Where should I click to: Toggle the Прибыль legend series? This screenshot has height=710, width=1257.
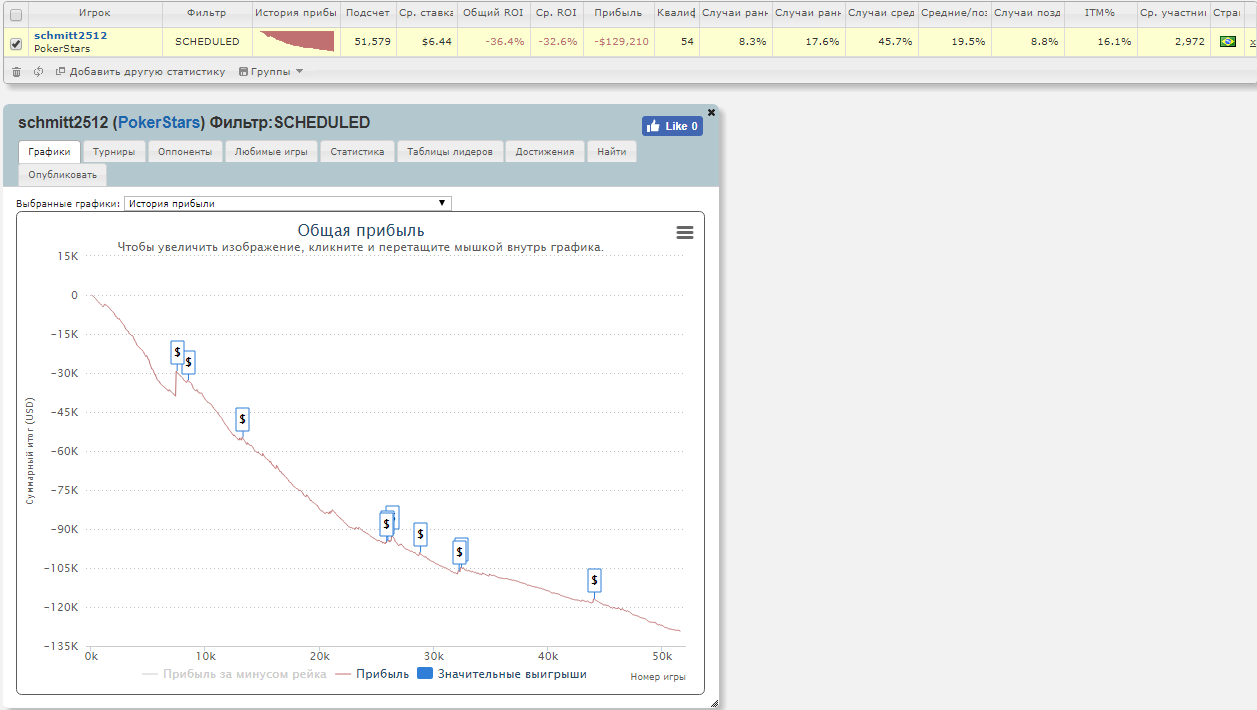click(x=372, y=674)
